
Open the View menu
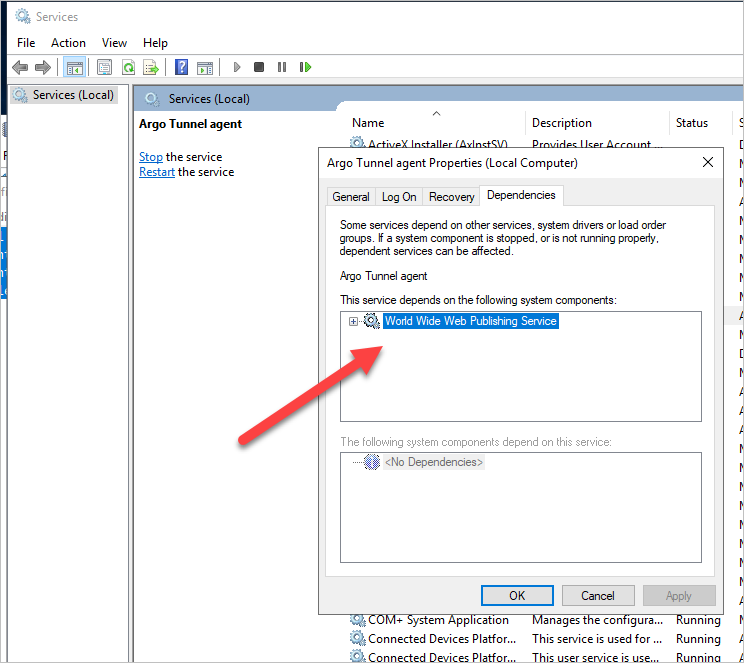tap(114, 43)
